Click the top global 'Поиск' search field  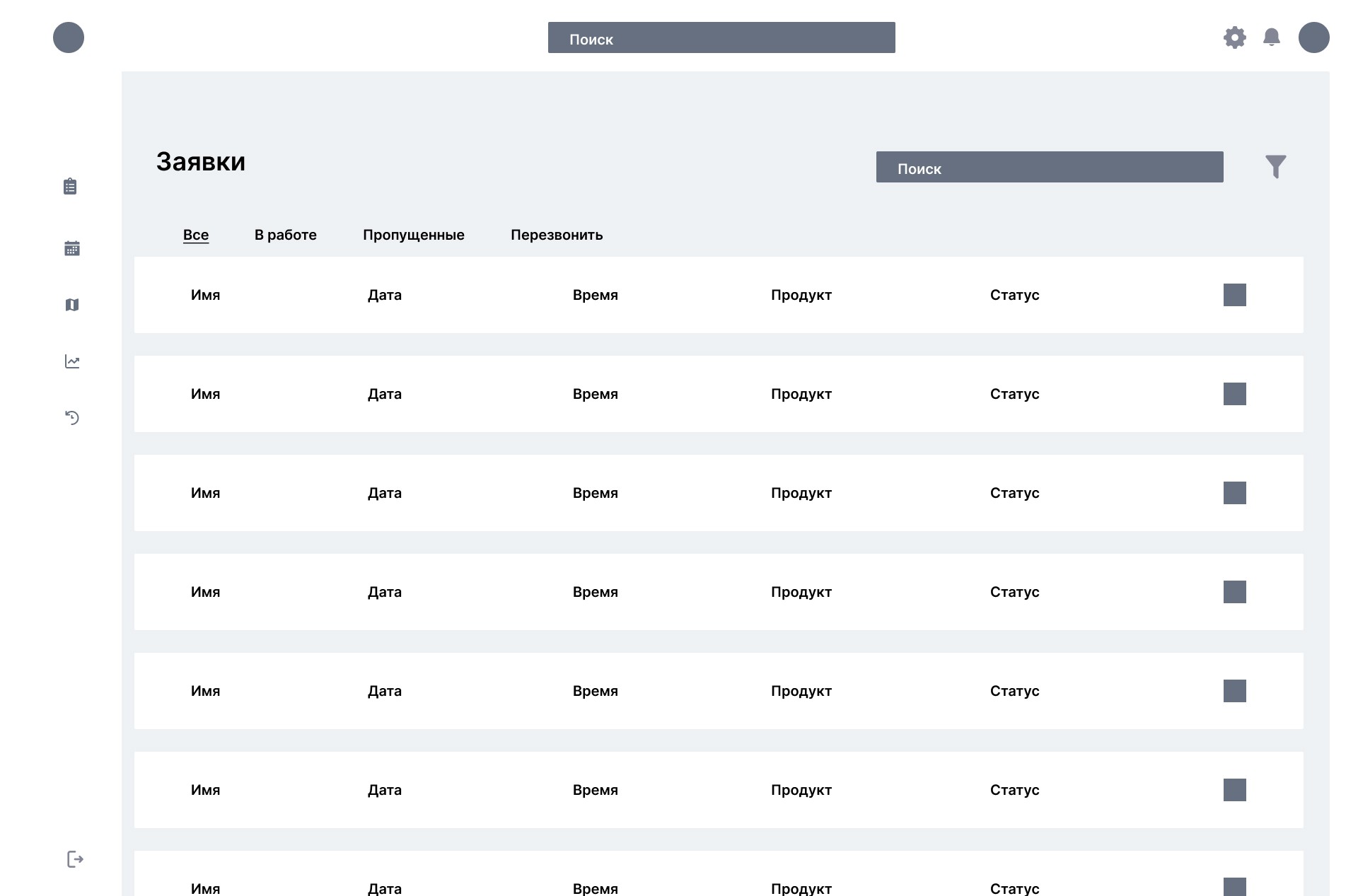[x=721, y=37]
